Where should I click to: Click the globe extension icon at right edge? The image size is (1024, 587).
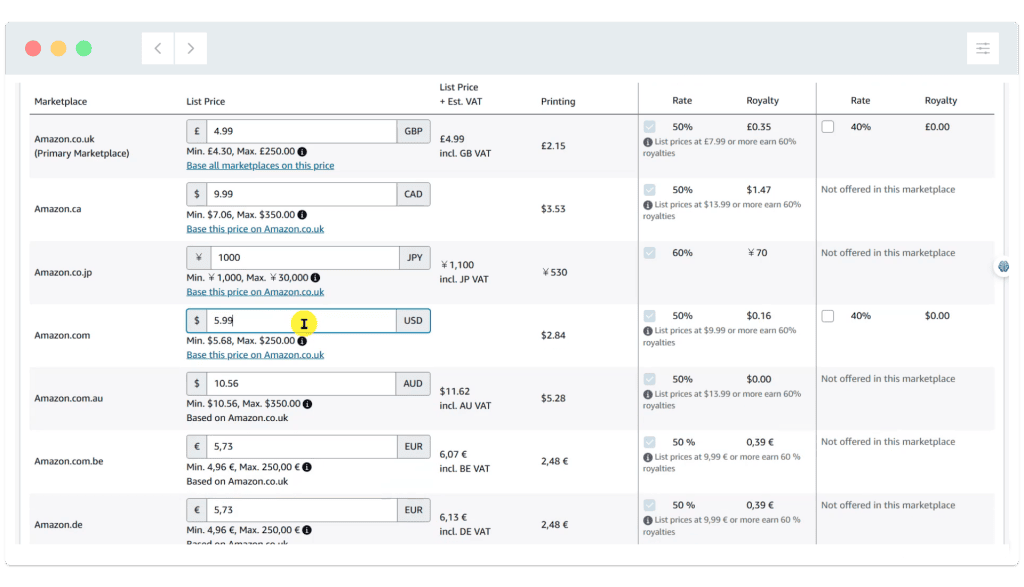pos(1004,266)
